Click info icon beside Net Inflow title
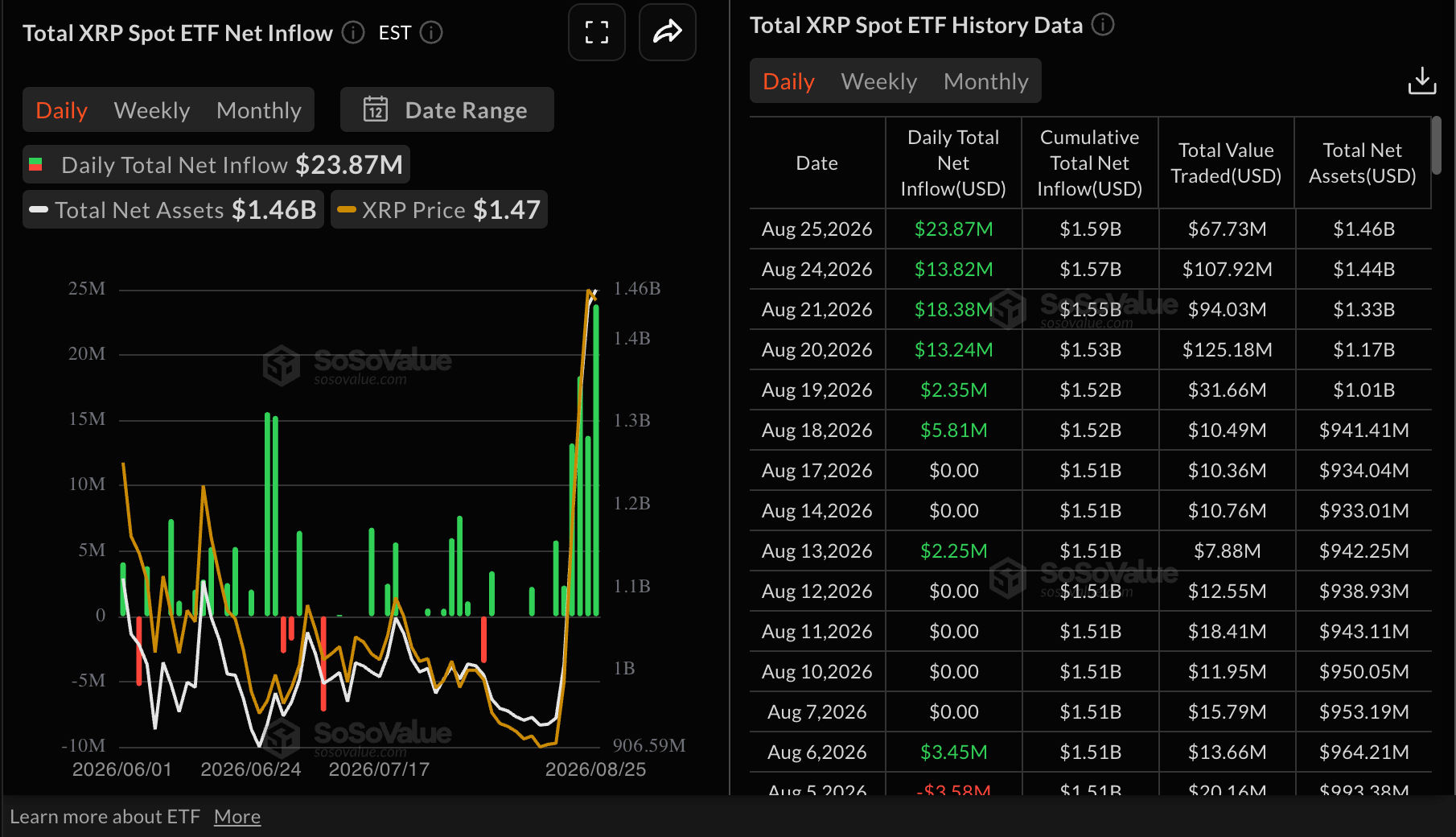This screenshot has height=837, width=1456. tap(353, 32)
